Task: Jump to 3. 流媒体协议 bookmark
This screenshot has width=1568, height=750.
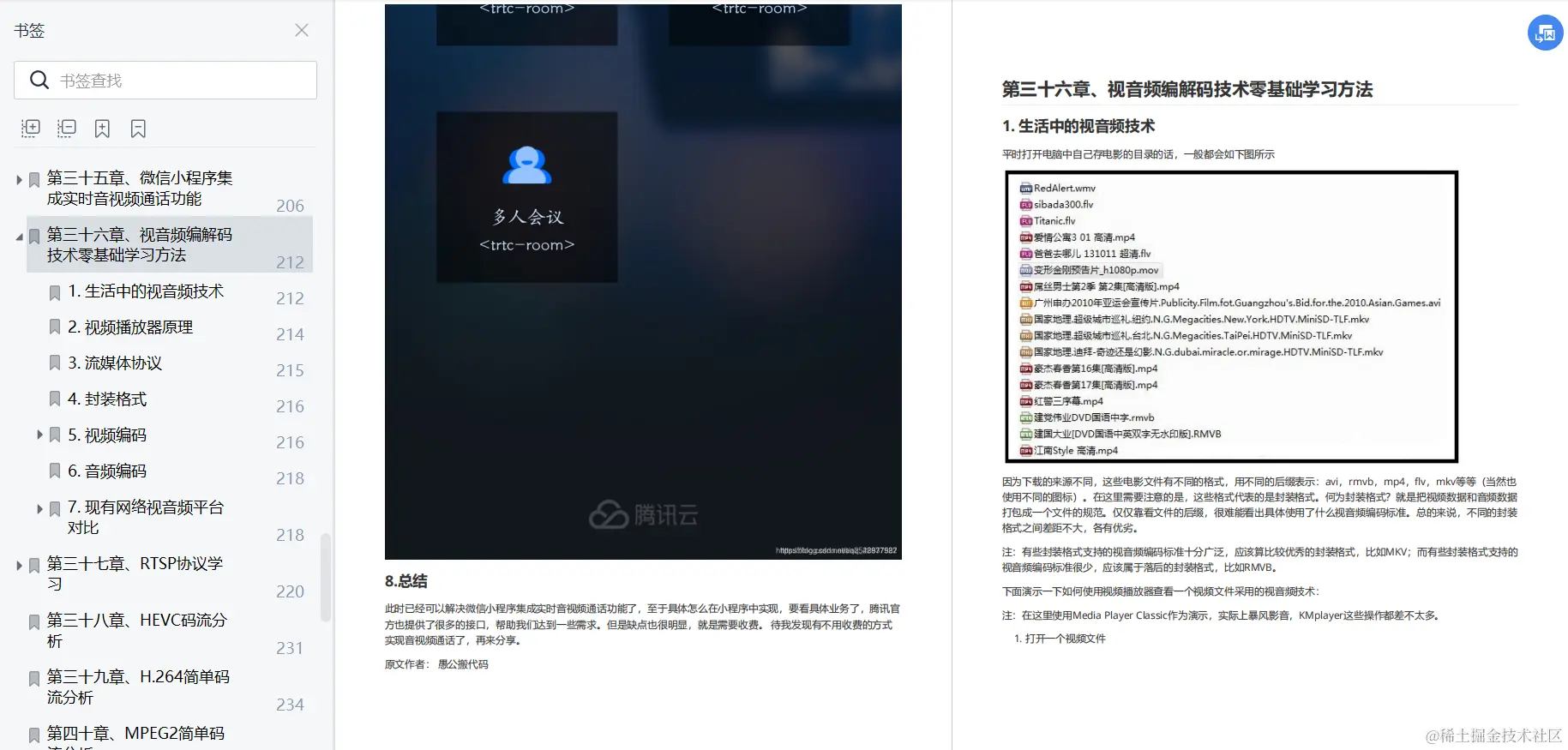Action: point(115,363)
